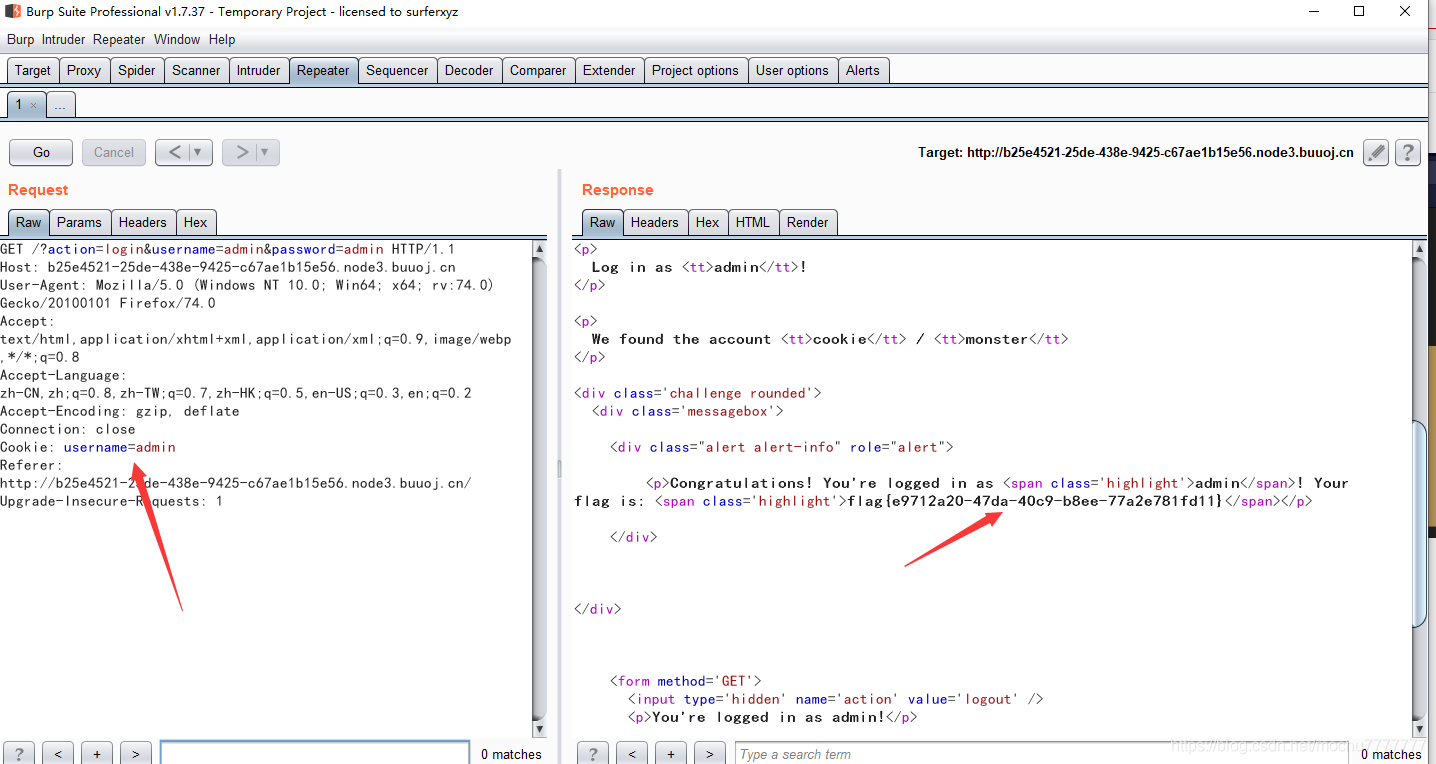Open the User options tab
This screenshot has width=1436, height=764.
(792, 70)
